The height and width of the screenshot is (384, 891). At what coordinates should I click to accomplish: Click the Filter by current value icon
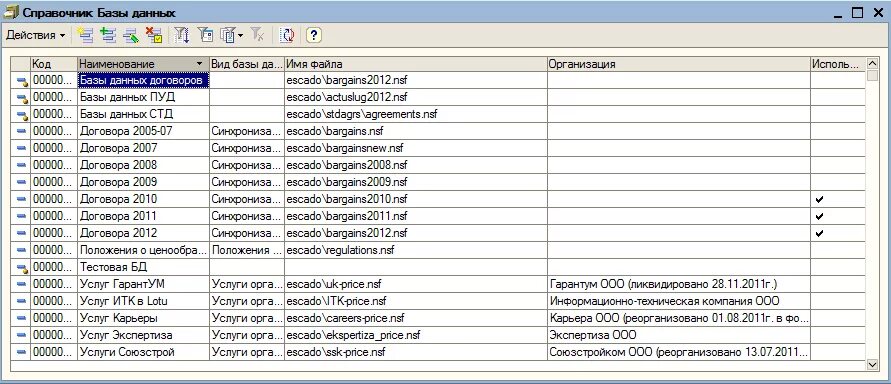point(205,35)
